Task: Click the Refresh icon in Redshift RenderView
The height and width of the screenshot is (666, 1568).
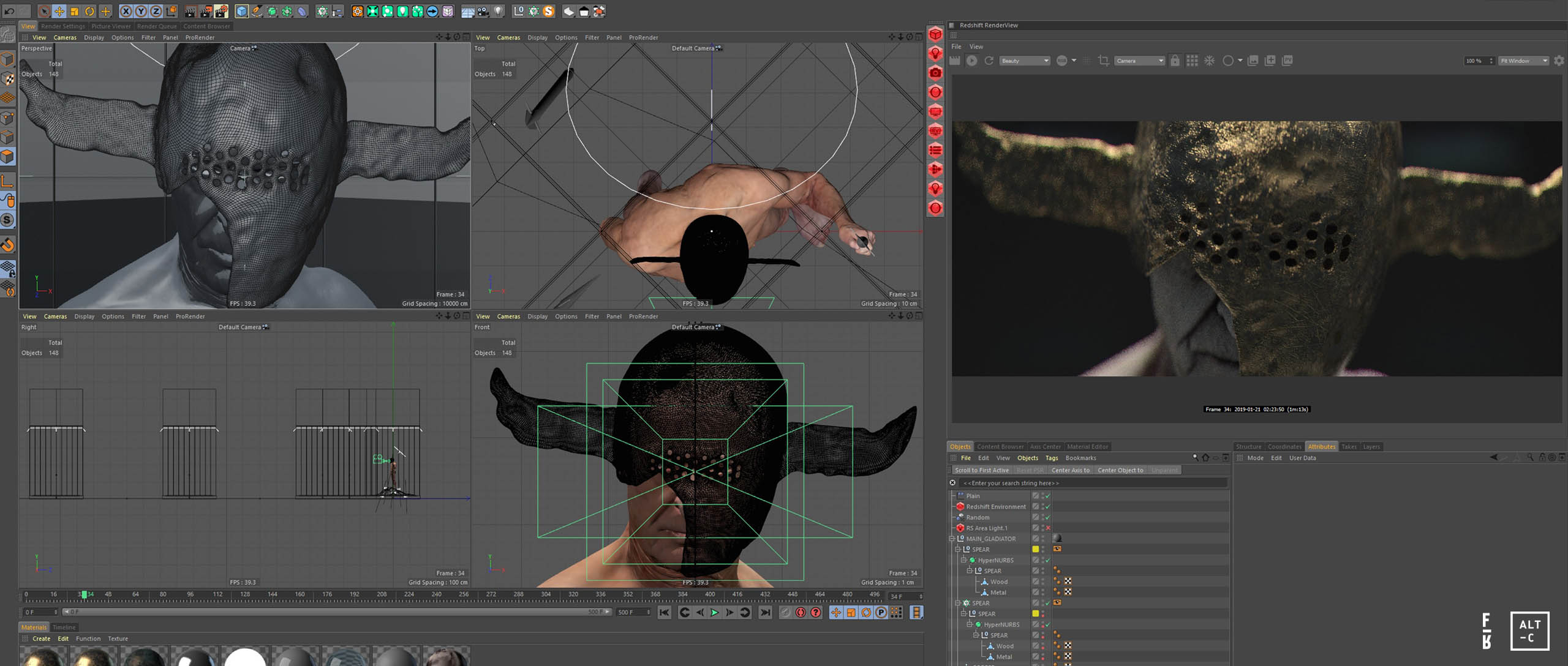Action: click(989, 61)
